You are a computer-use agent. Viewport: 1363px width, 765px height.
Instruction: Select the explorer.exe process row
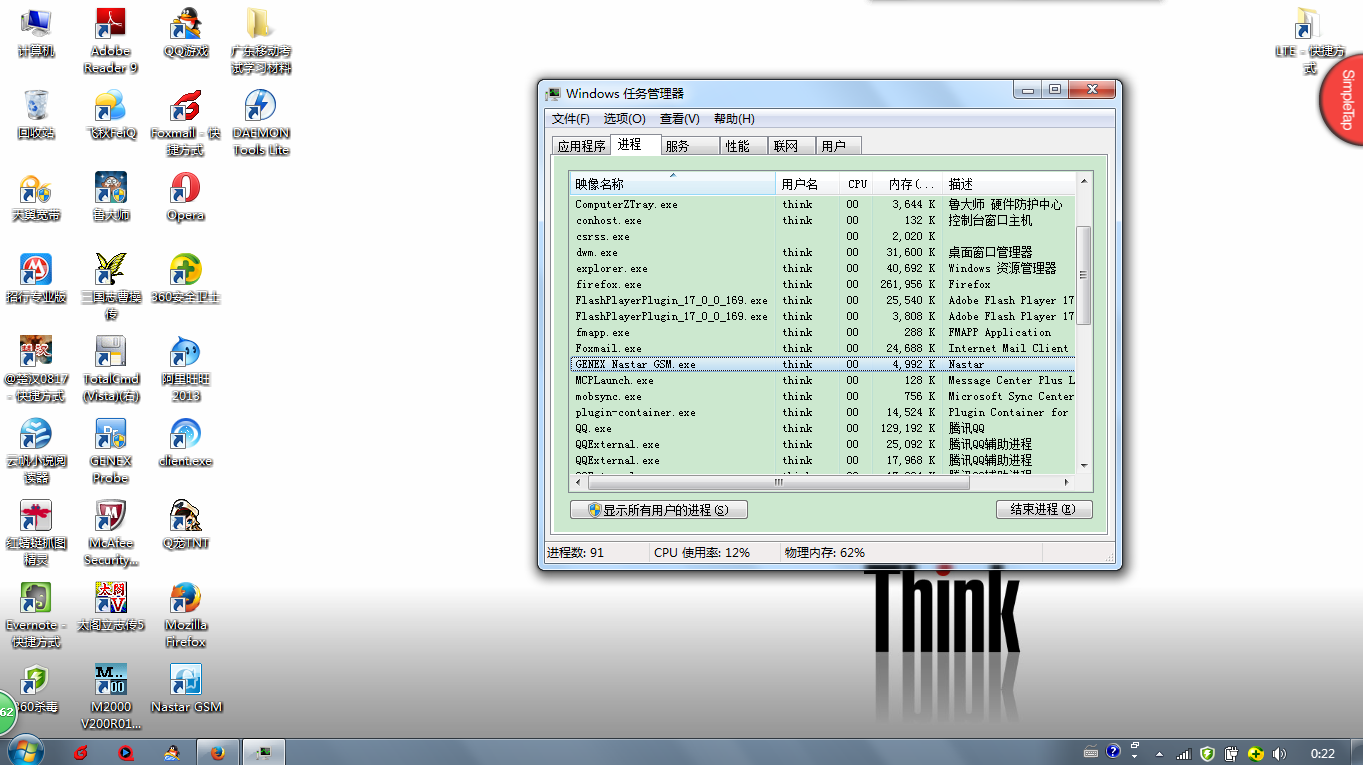pyautogui.click(x=823, y=268)
